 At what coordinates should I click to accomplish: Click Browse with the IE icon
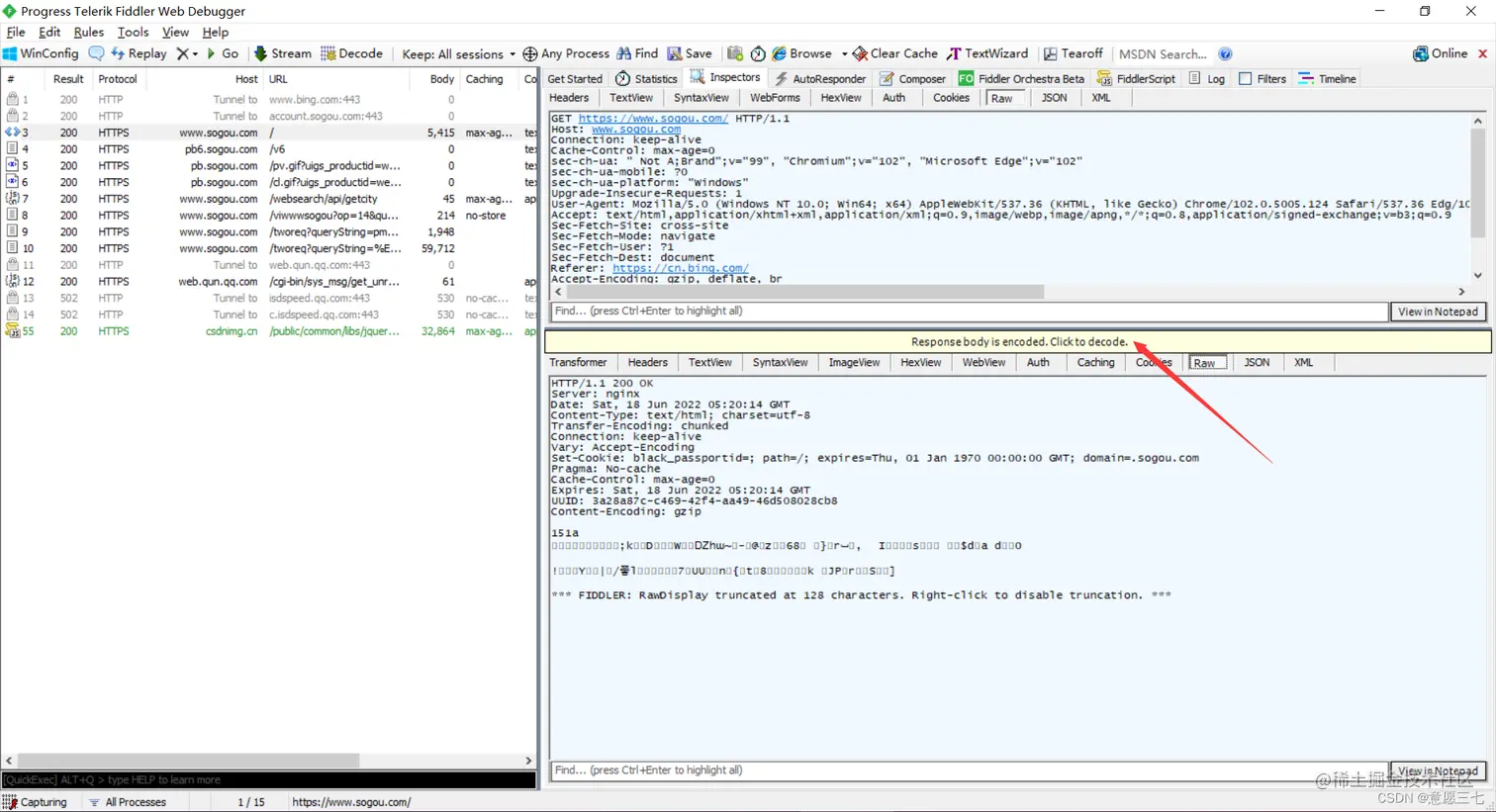[x=801, y=53]
